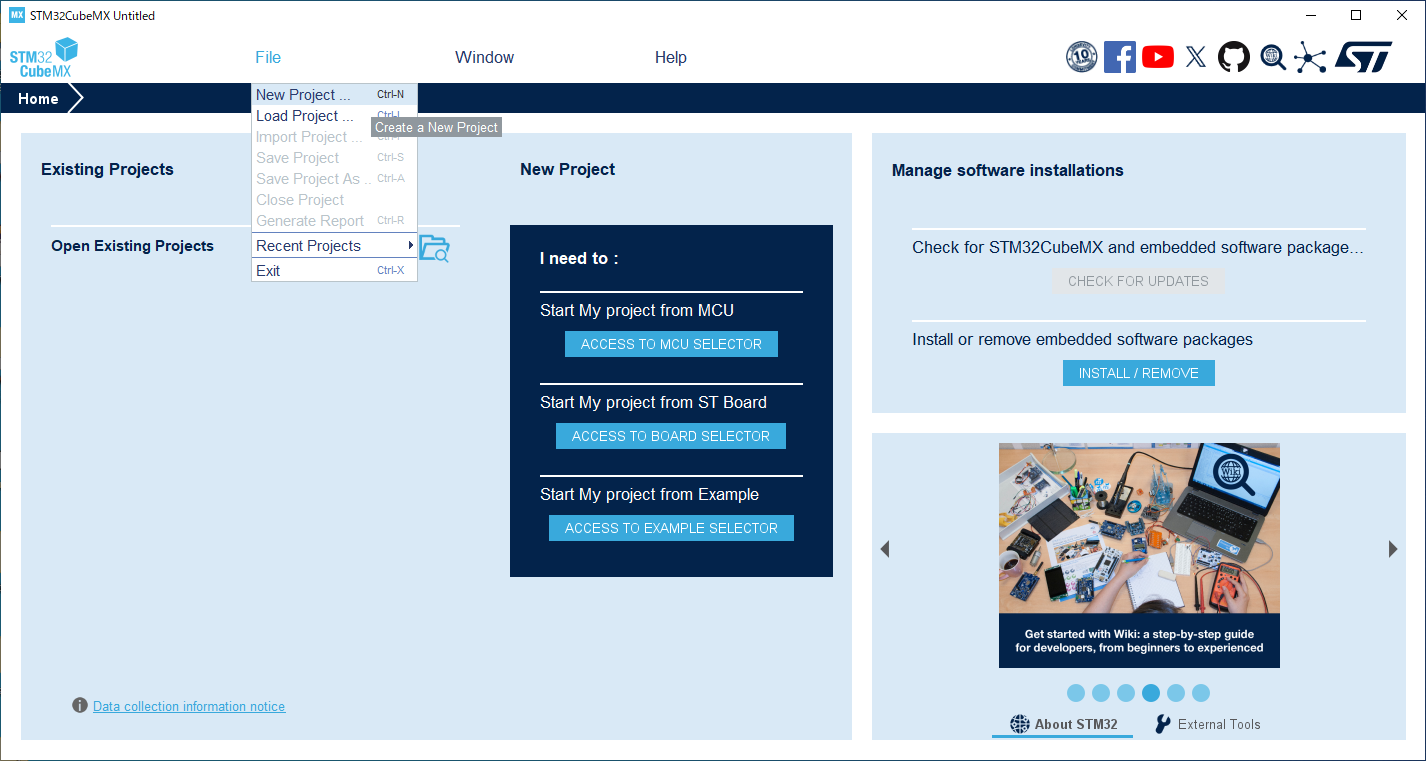The height and width of the screenshot is (761, 1426).
Task: Click 'Manage software installations' heading
Action: (x=1007, y=170)
